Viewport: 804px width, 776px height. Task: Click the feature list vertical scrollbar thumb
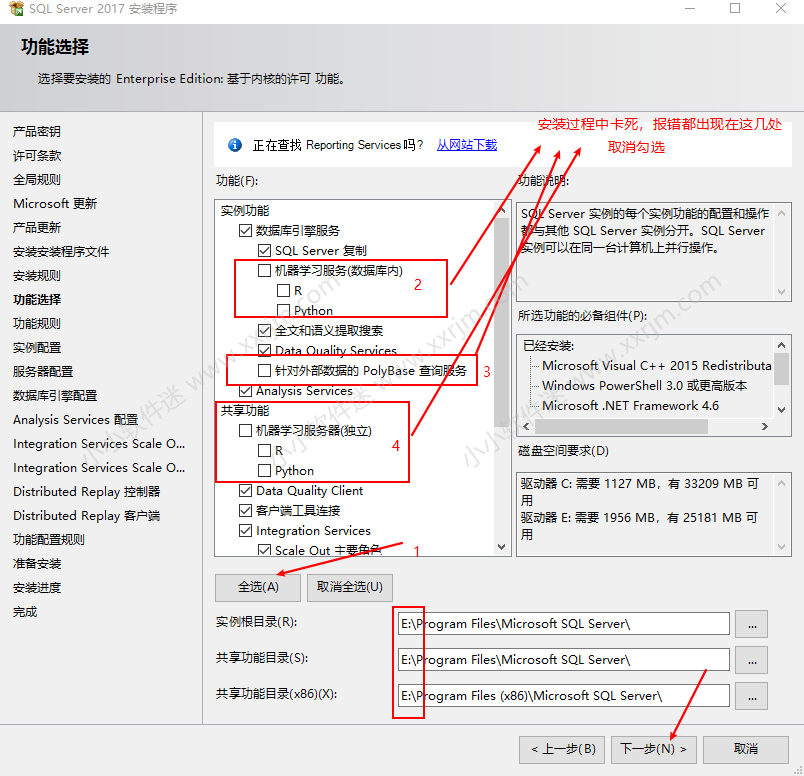click(502, 322)
